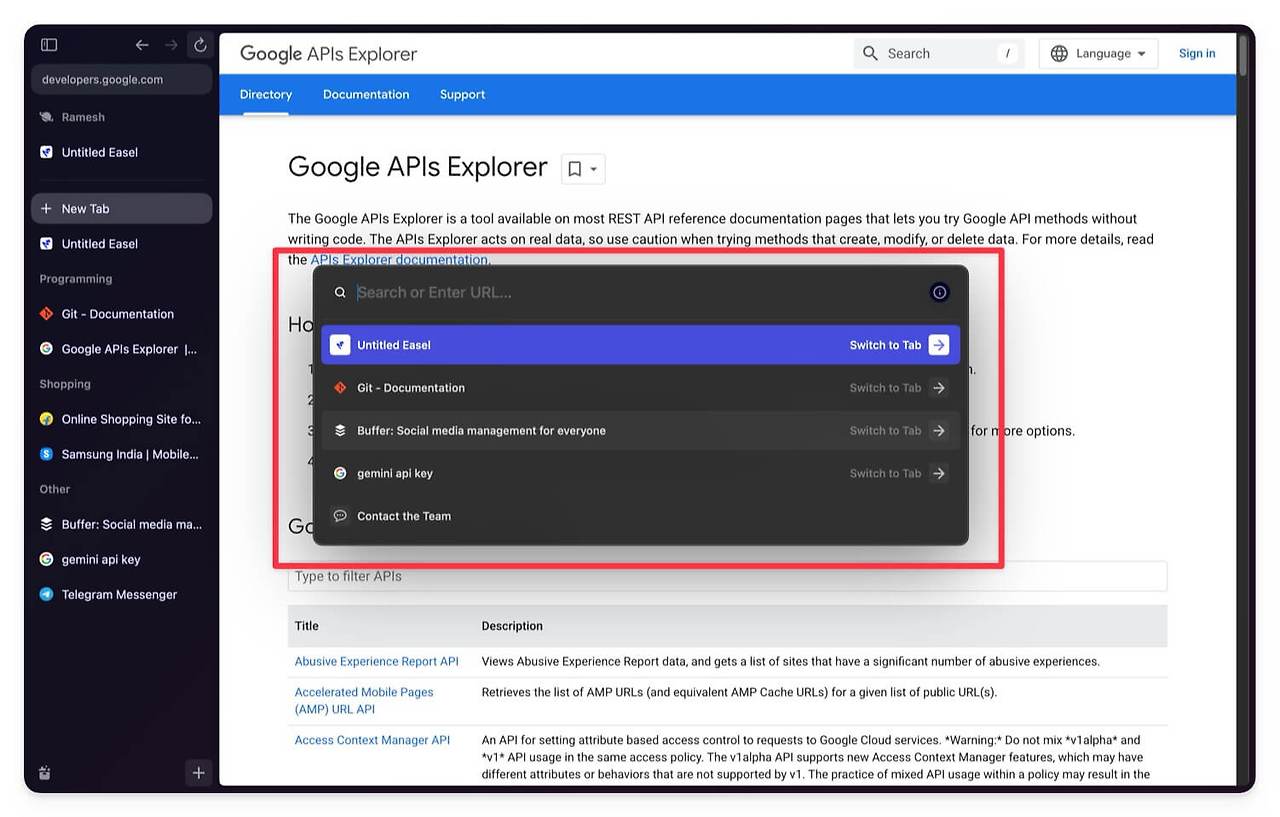Image resolution: width=1280 pixels, height=817 pixels.
Task: Select the gemini api key result in the command bar
Action: (x=640, y=474)
